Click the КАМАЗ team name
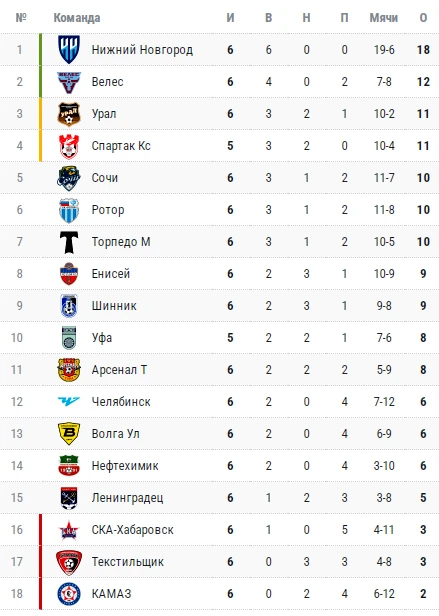This screenshot has height=616, width=439. 111,594
